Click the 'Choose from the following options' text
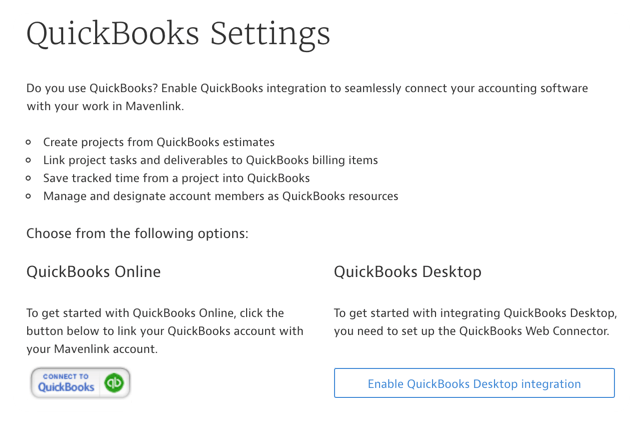Image resolution: width=643 pixels, height=425 pixels. [137, 234]
